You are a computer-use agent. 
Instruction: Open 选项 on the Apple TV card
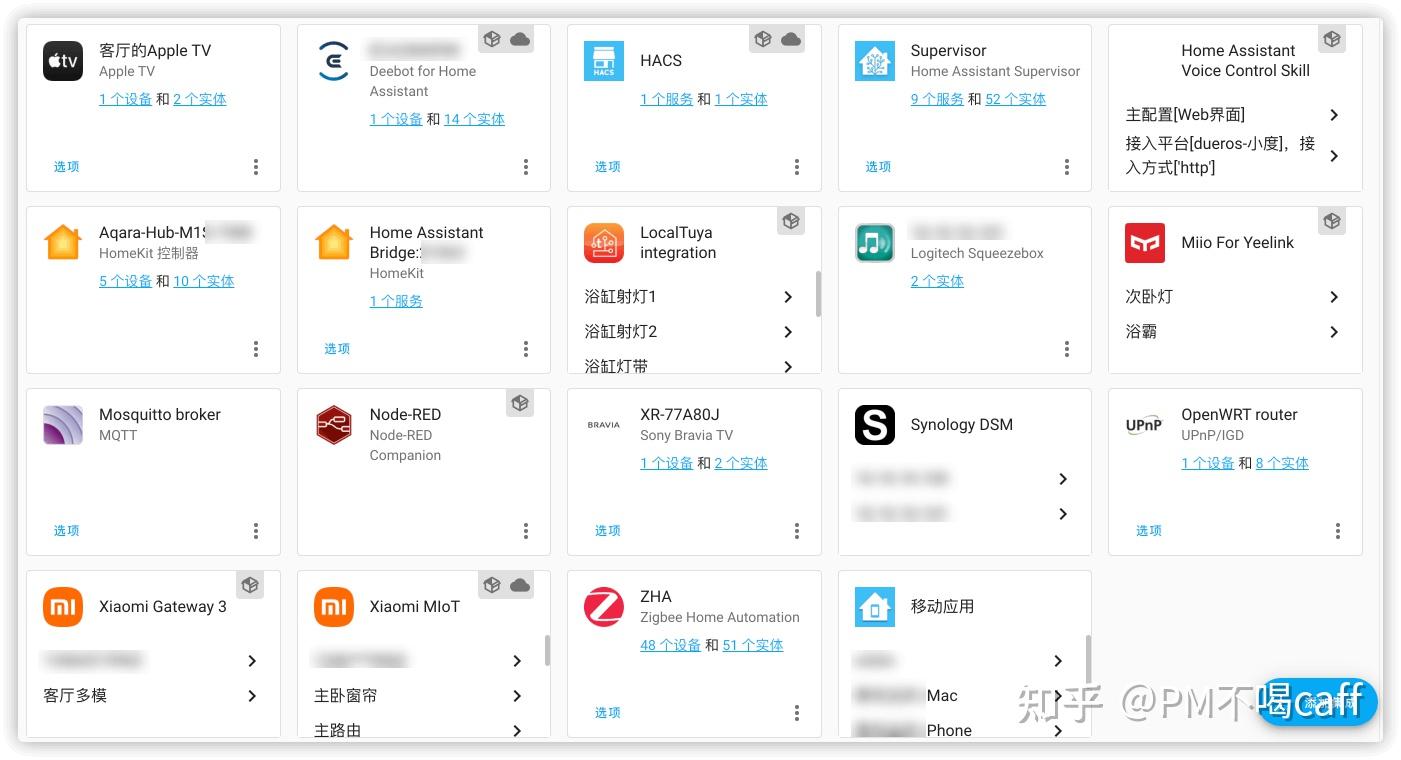(67, 167)
